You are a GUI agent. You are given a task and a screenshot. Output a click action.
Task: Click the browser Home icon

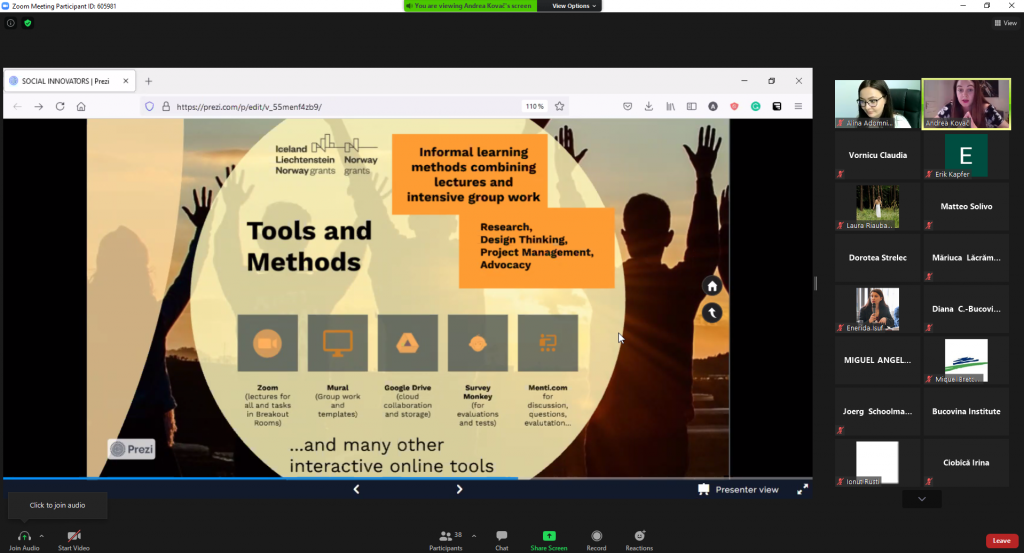point(81,106)
